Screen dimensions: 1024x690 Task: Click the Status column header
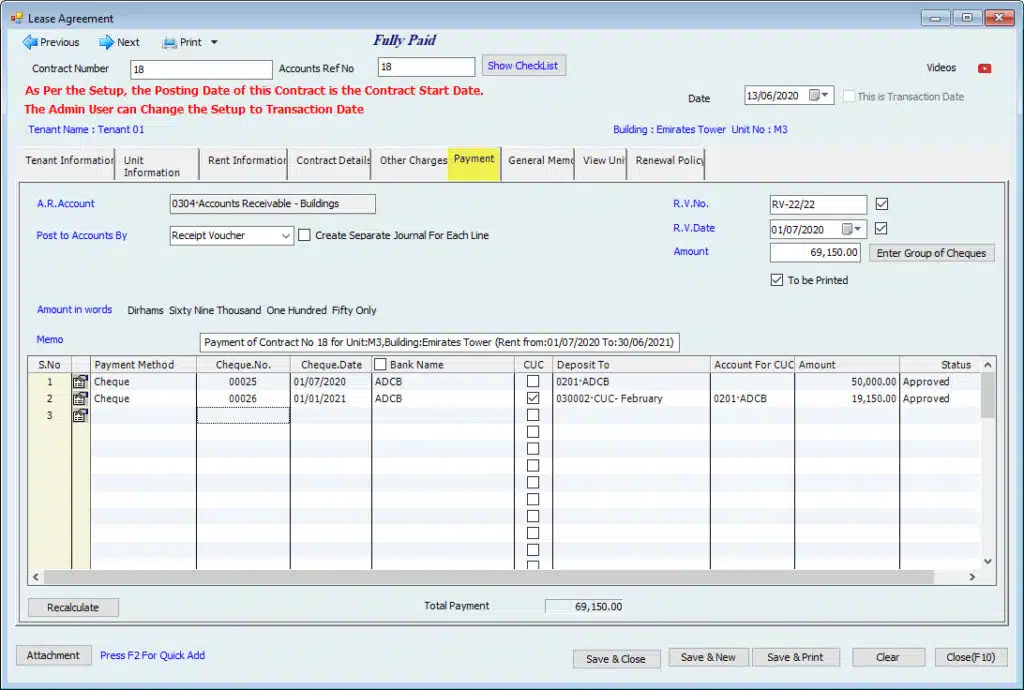940,365
